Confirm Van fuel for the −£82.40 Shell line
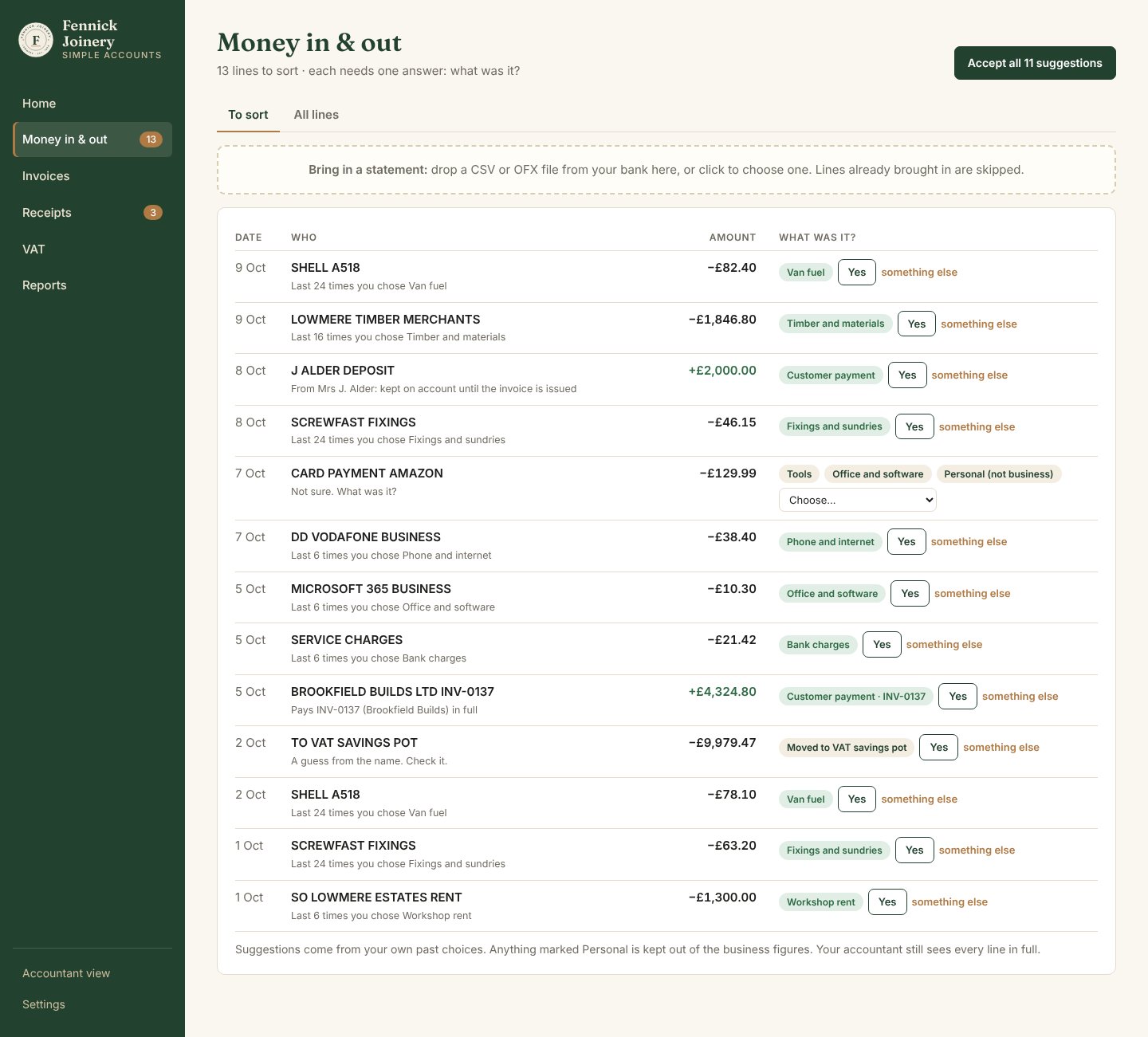This screenshot has height=1037, width=1148. tap(857, 272)
